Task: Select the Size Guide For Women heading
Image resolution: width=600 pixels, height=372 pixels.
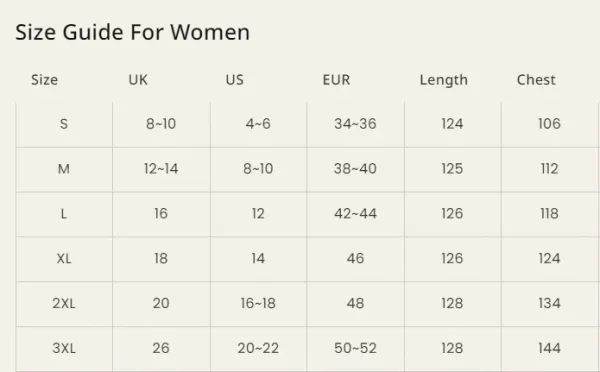Action: click(x=132, y=32)
